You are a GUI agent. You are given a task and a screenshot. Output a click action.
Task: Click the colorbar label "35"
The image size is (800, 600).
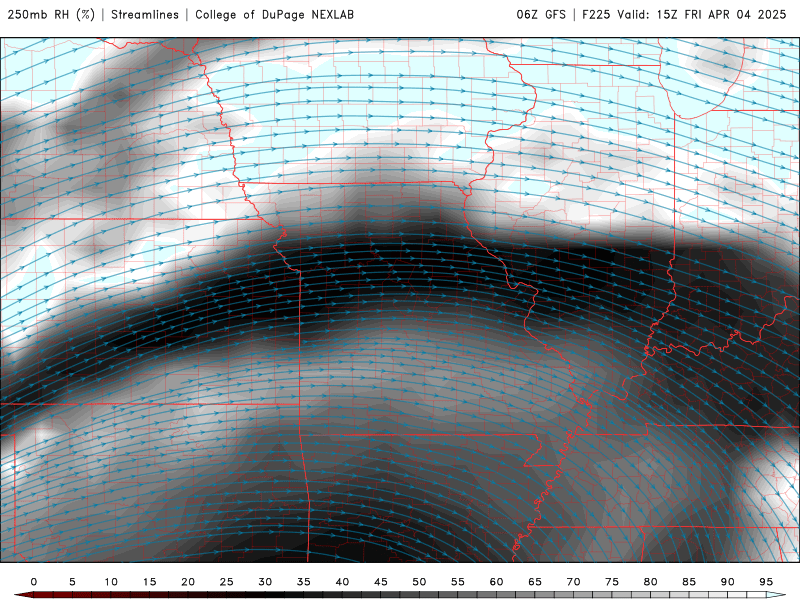[304, 582]
